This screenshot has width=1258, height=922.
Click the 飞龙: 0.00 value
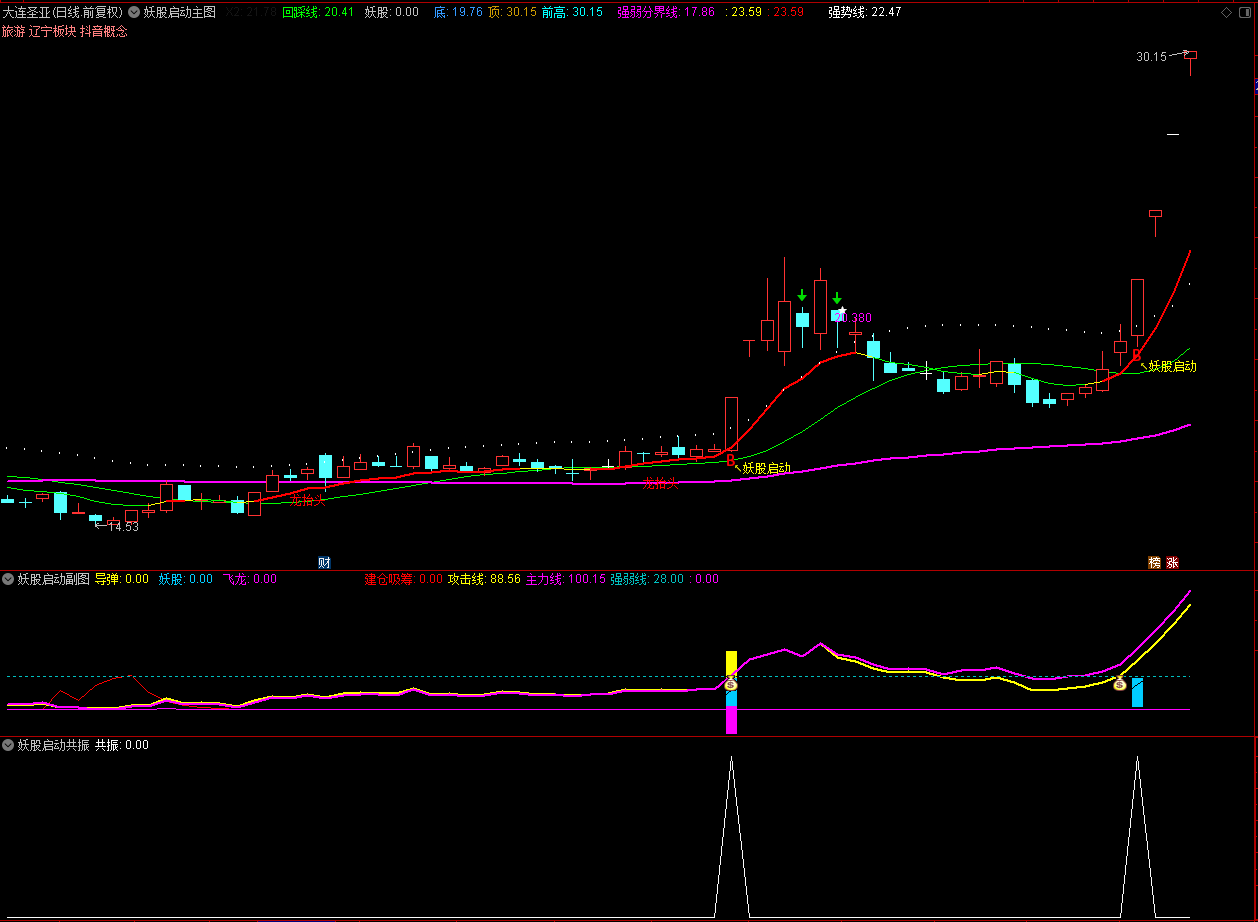tap(249, 579)
